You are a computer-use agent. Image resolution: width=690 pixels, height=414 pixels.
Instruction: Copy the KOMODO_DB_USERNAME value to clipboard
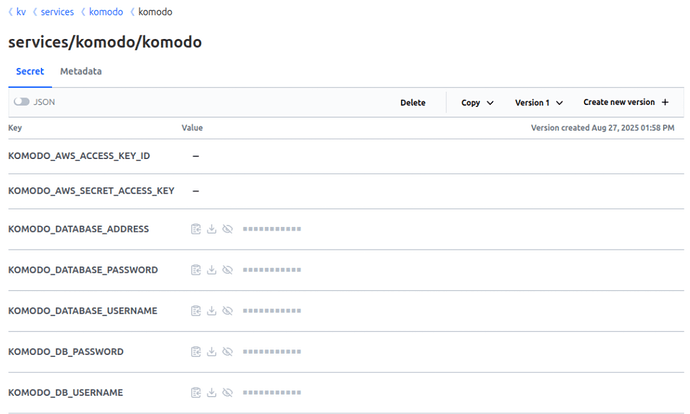(196, 393)
